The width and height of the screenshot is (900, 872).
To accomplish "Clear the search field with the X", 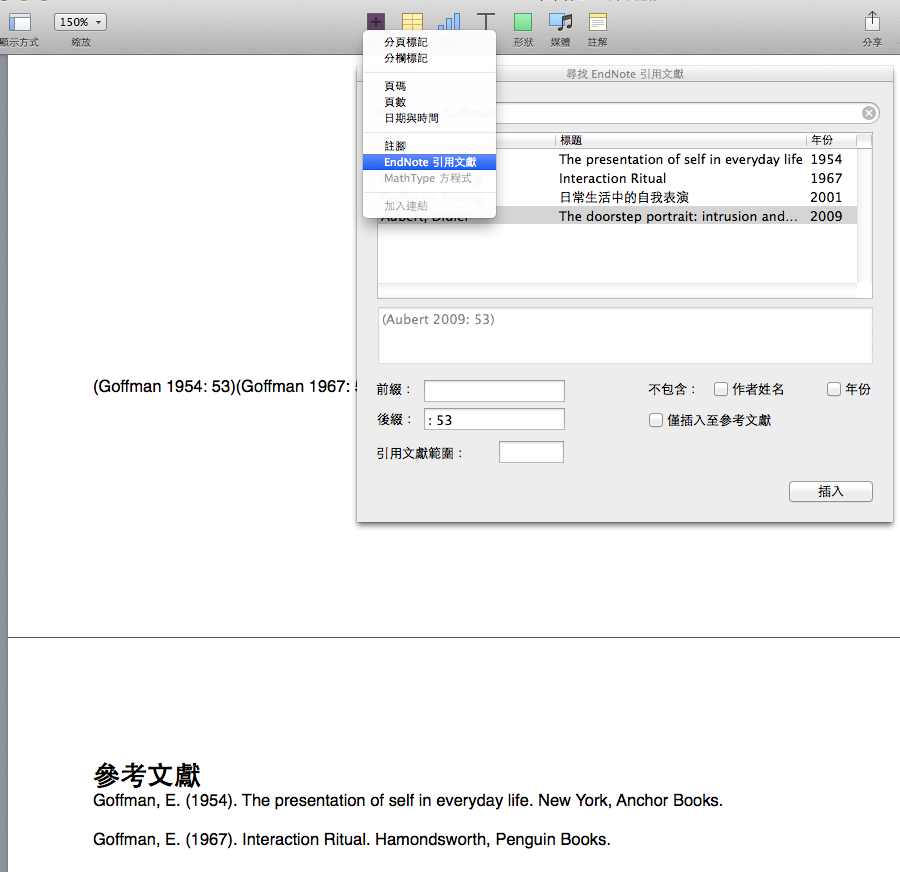I will 868,112.
